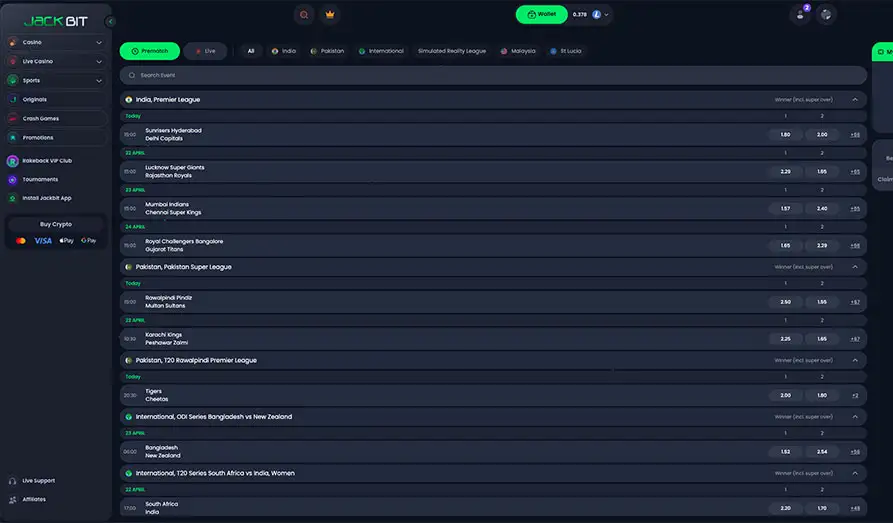Click the Litecoin currency icon
893x523 pixels.
coord(596,15)
